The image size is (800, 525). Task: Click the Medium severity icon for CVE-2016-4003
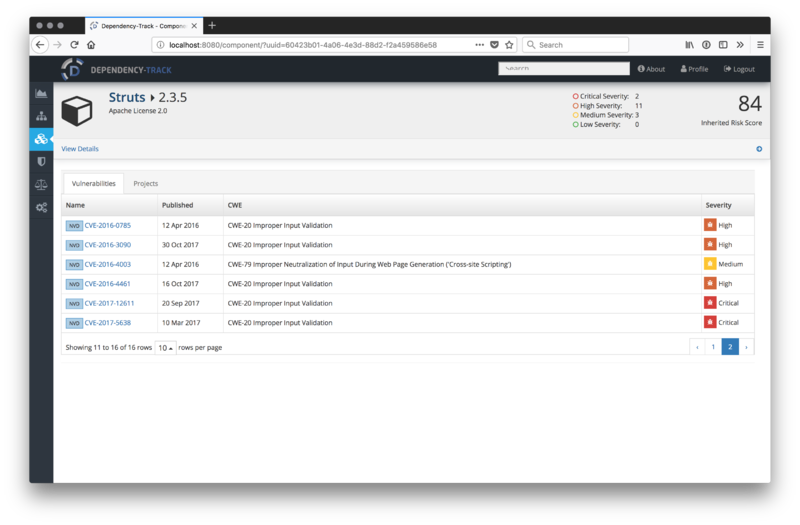[x=710, y=264]
